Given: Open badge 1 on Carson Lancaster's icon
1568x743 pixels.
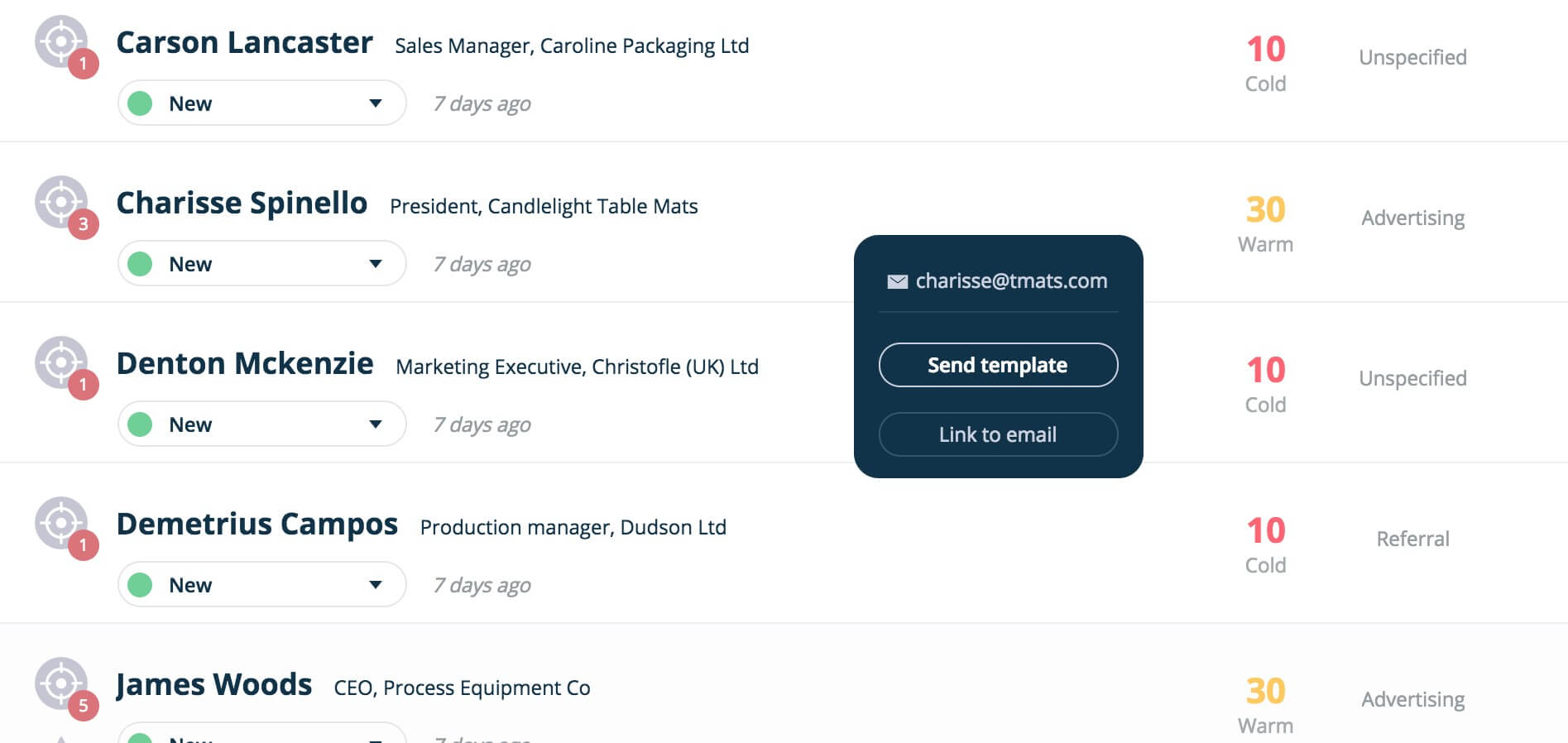Looking at the screenshot, I should tap(83, 64).
